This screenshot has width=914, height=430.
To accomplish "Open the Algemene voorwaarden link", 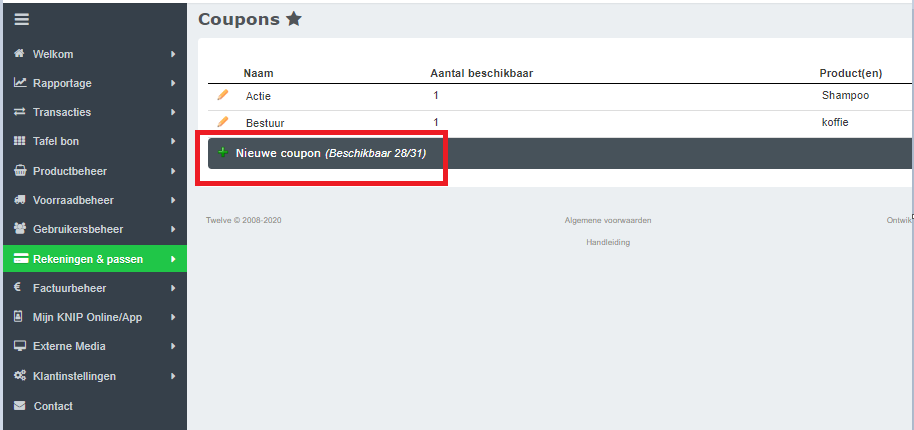I will [607, 220].
